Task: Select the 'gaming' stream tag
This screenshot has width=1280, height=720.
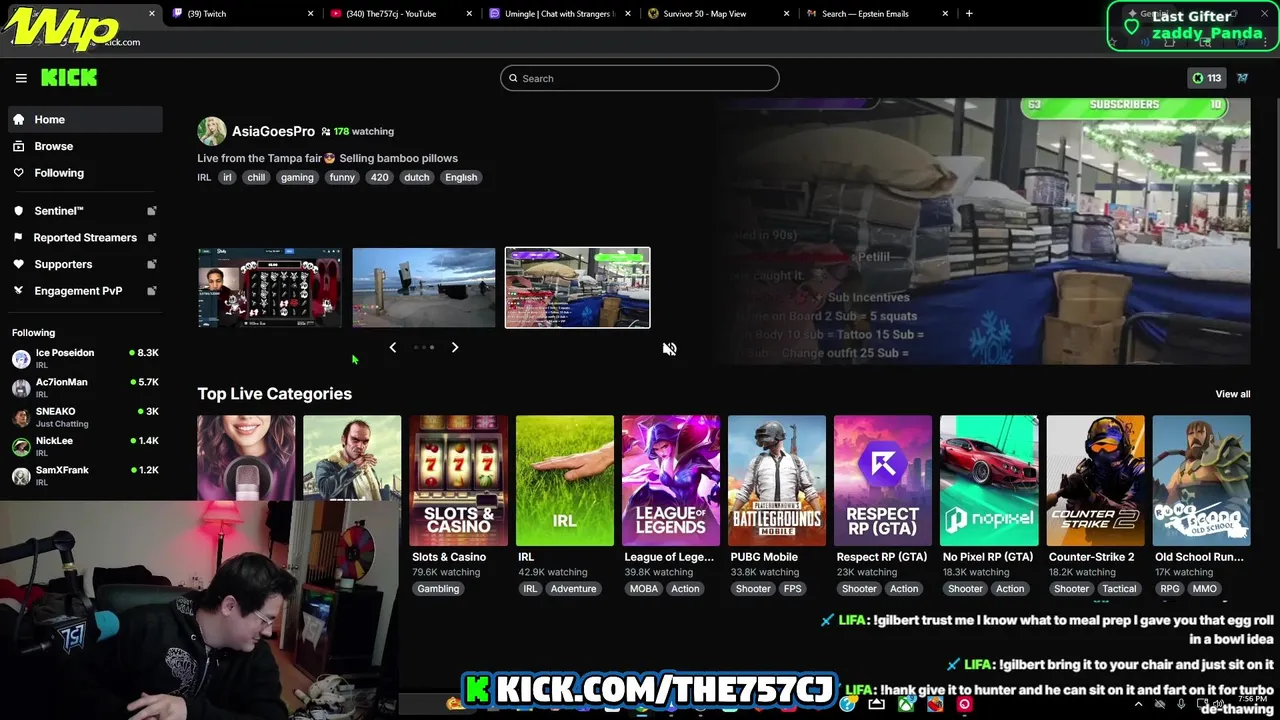Action: point(297,177)
